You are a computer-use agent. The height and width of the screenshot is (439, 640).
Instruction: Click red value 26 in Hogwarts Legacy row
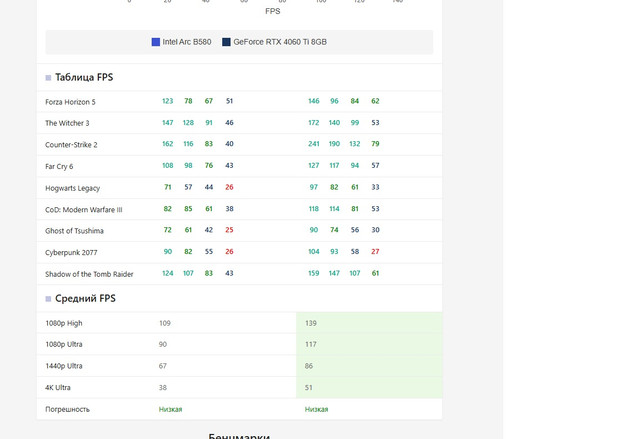pyautogui.click(x=229, y=187)
